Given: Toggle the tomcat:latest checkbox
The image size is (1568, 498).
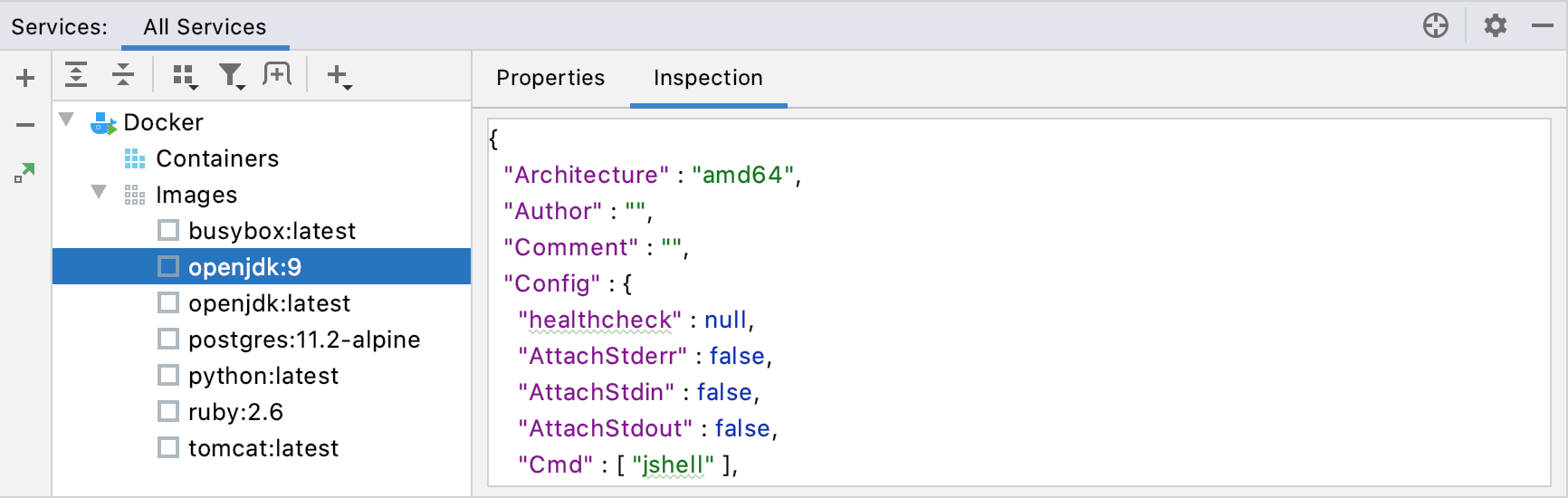Looking at the screenshot, I should pyautogui.click(x=168, y=447).
